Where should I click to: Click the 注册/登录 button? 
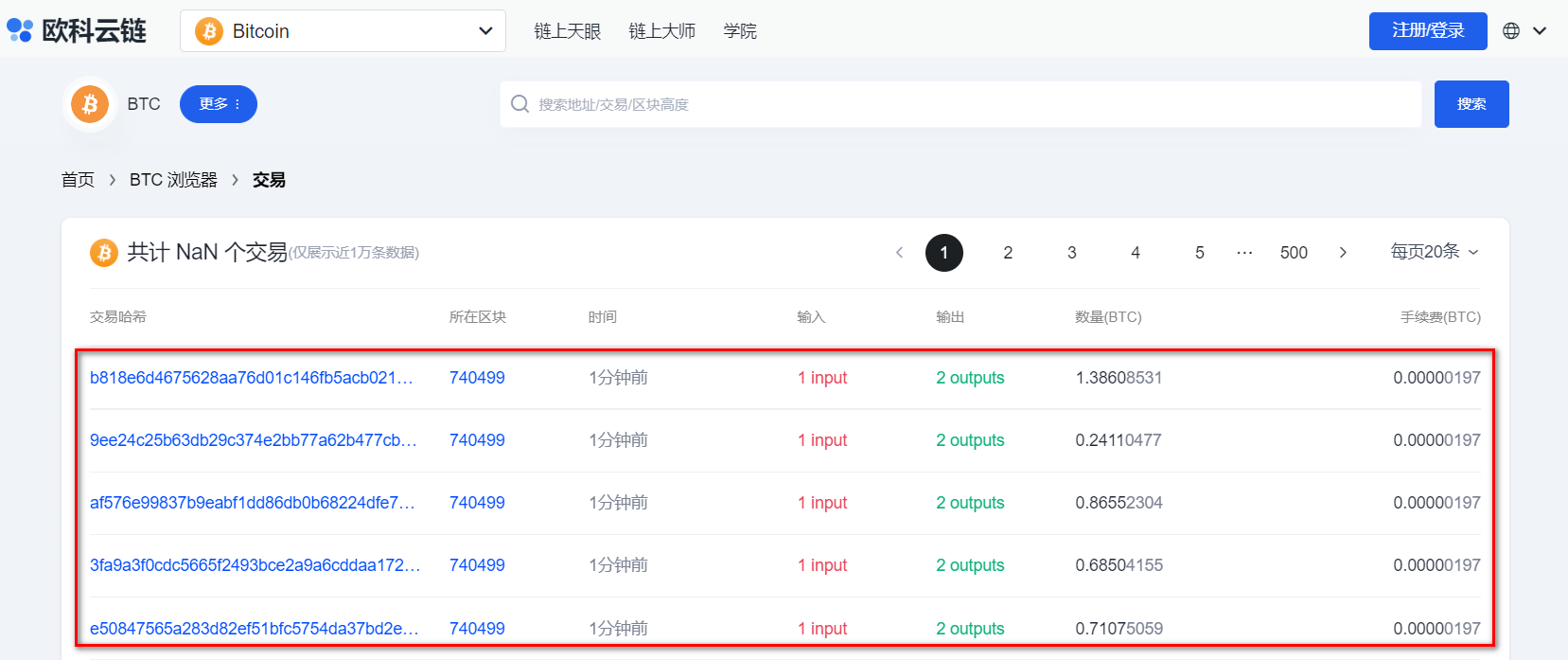tap(1427, 31)
